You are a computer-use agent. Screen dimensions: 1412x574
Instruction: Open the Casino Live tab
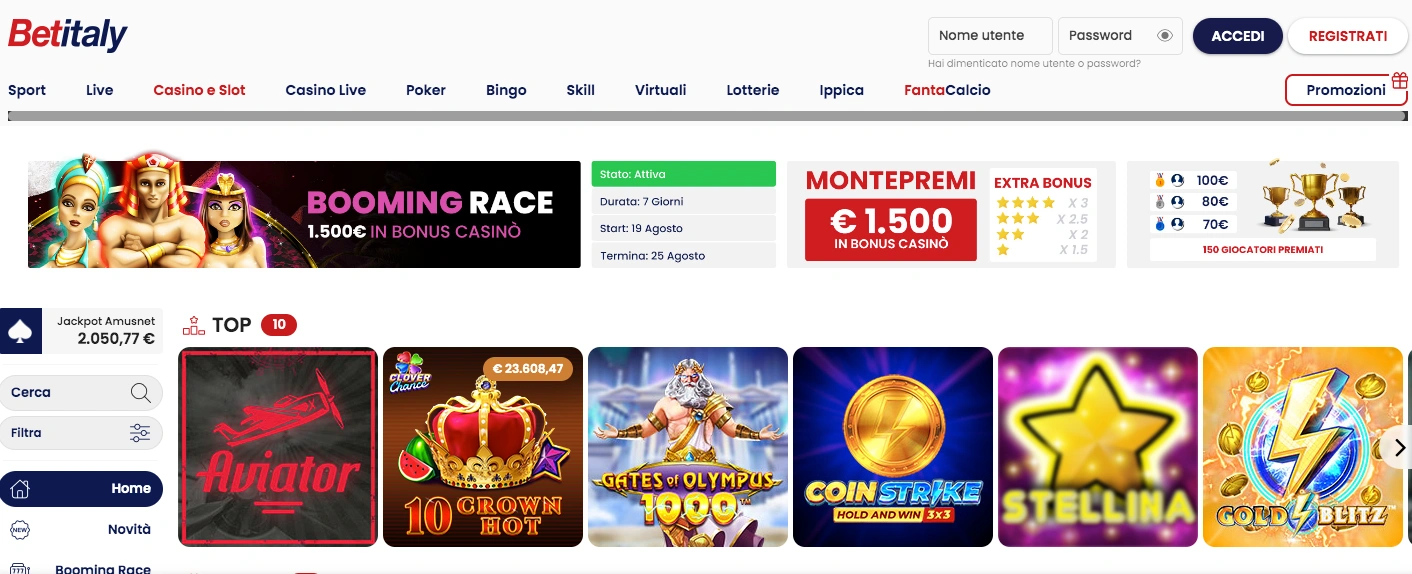(x=325, y=90)
